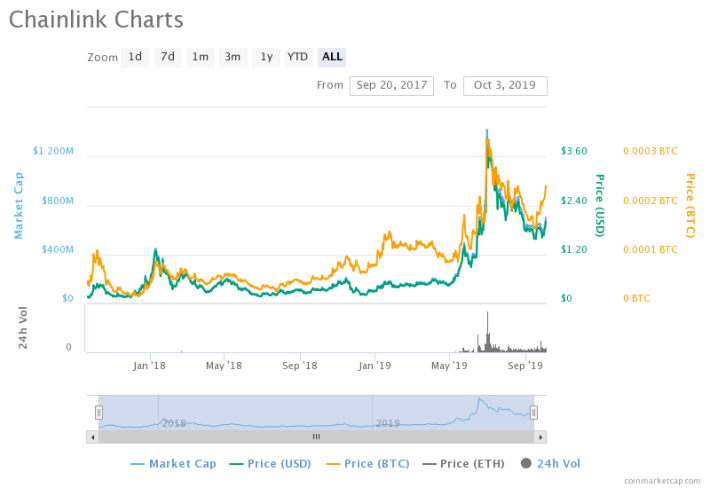Image resolution: width=710 pixels, height=488 pixels.
Task: Click the 2018 marker in navigator
Action: pos(174,424)
